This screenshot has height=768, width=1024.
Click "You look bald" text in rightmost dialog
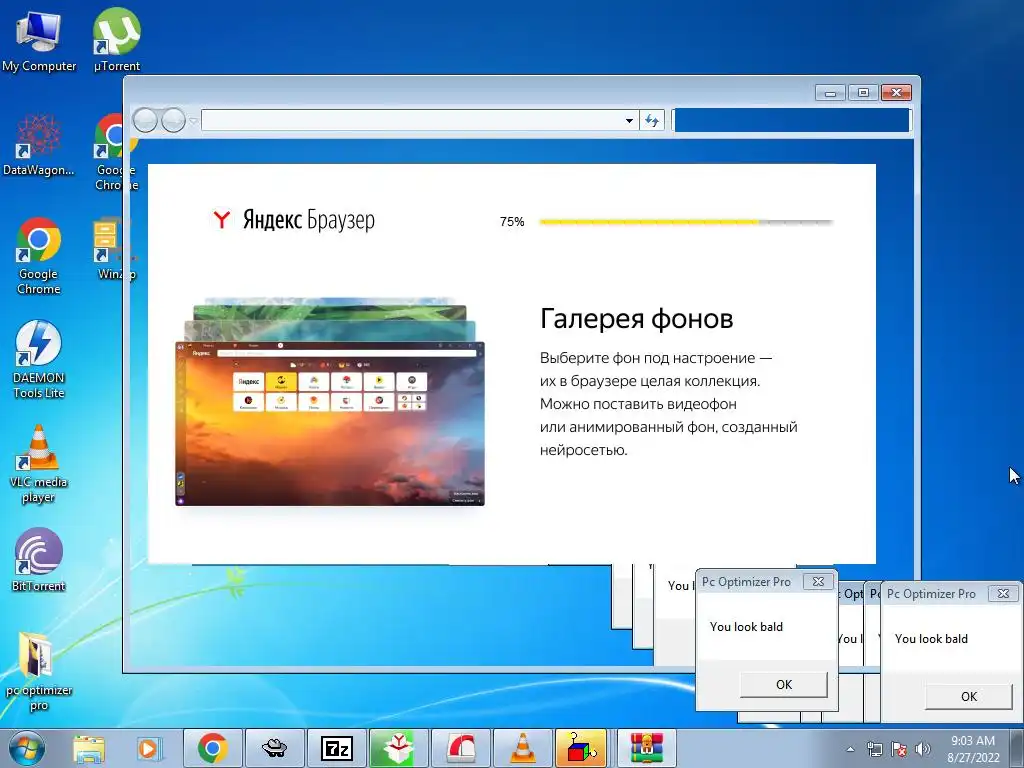[931, 639]
